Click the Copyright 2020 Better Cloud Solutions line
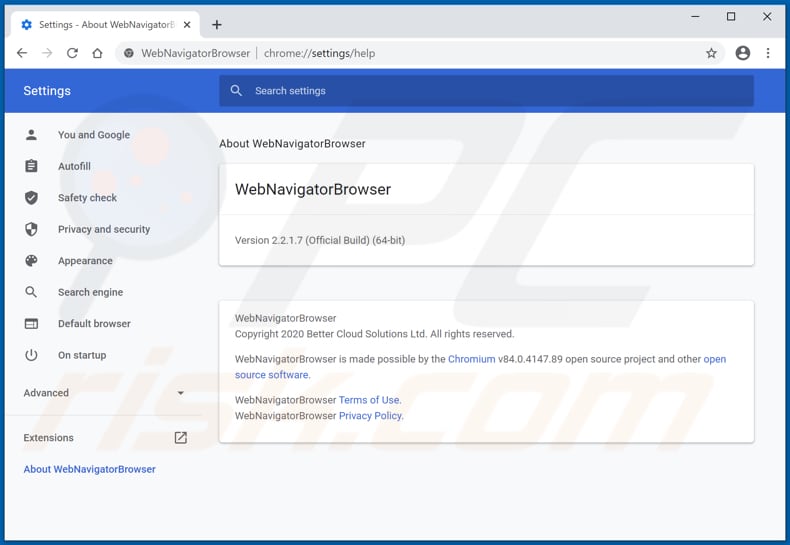The image size is (790, 545). [374, 334]
